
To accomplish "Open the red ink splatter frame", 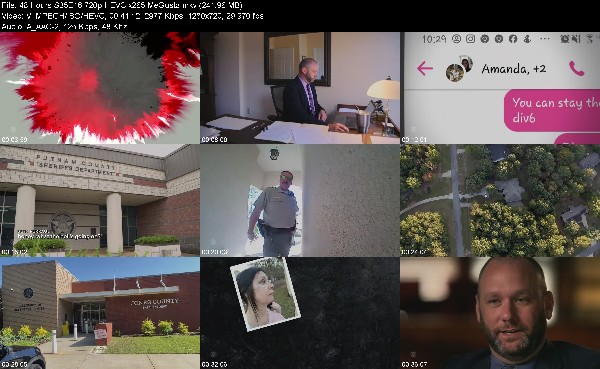I will (x=99, y=88).
